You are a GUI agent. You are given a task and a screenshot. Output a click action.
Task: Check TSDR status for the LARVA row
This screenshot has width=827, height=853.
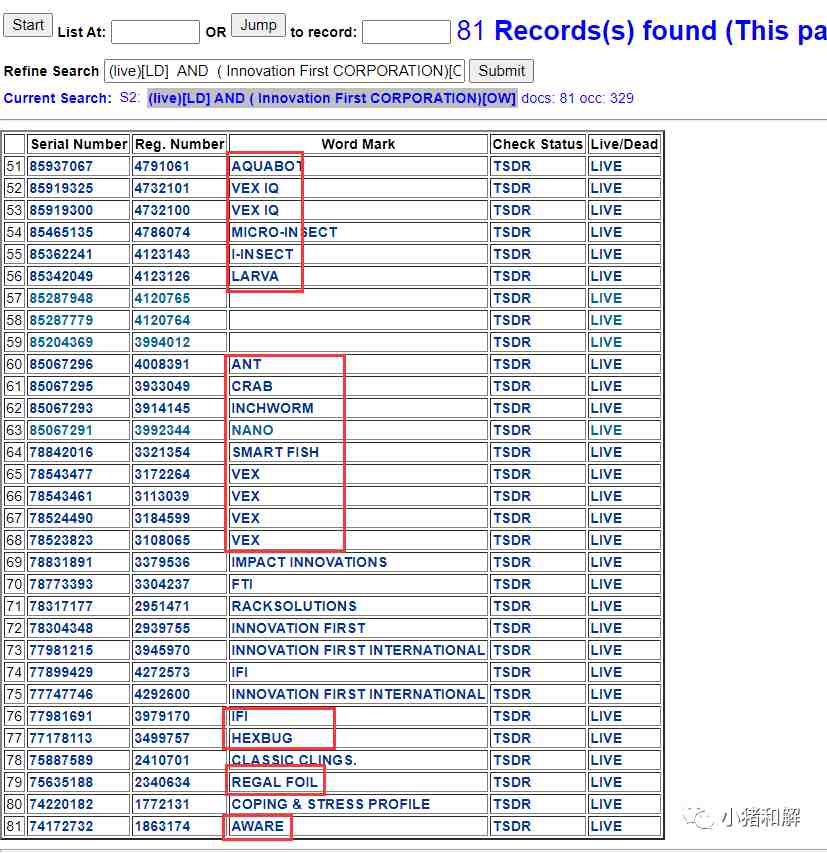(x=511, y=276)
